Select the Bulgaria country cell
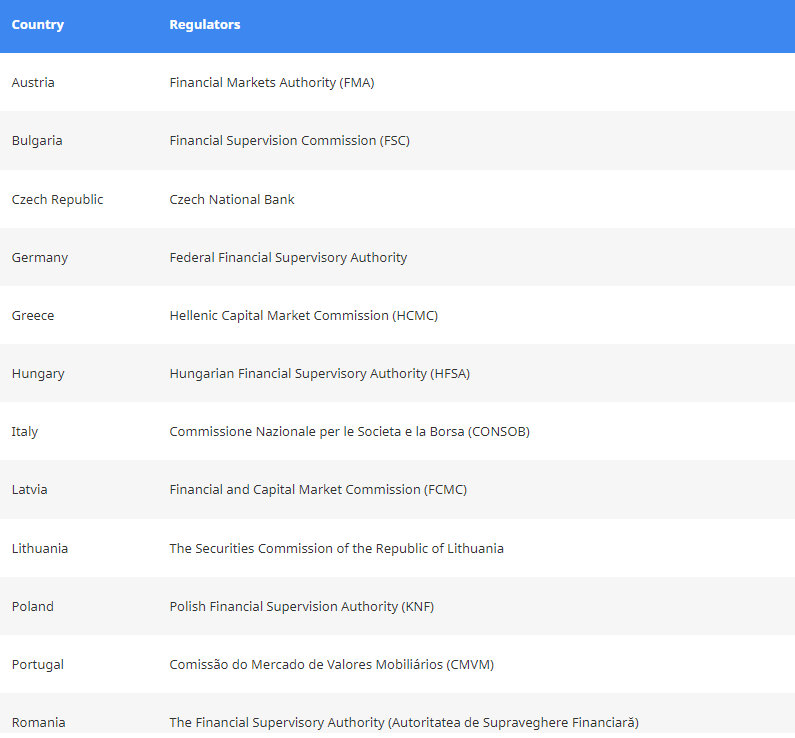The height and width of the screenshot is (738, 795). (37, 140)
